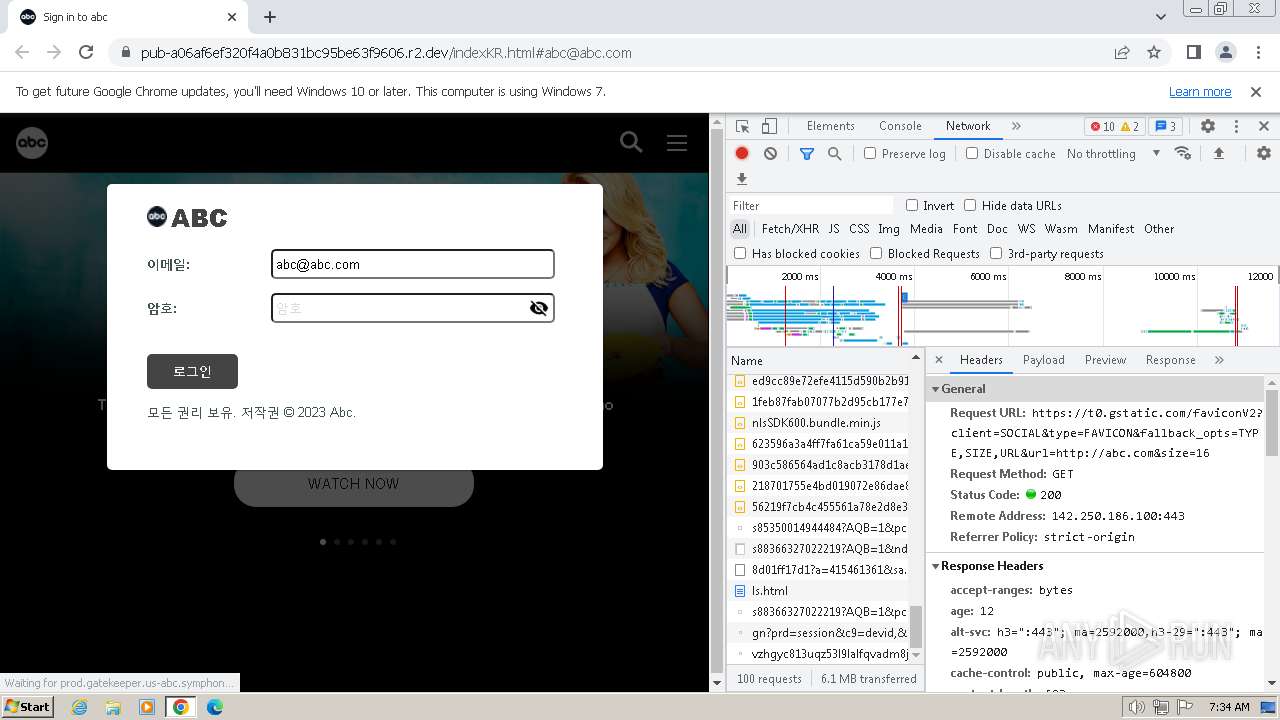
Task: Follow the Learn more link
Action: [x=1200, y=92]
